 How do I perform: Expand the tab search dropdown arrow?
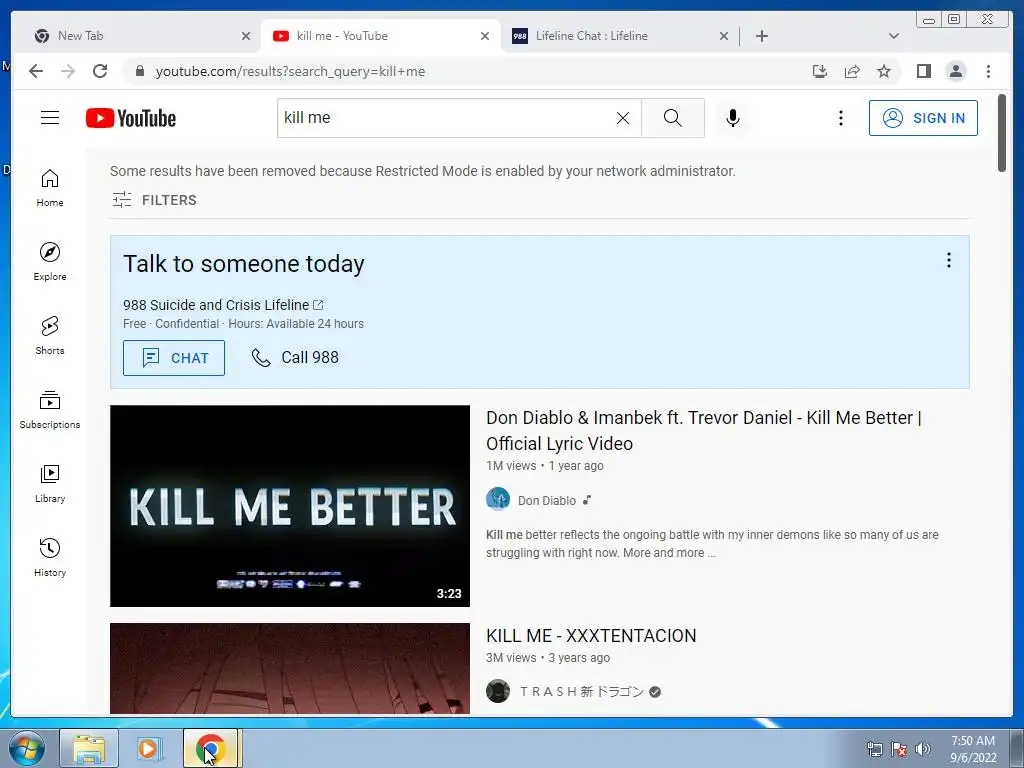[893, 36]
